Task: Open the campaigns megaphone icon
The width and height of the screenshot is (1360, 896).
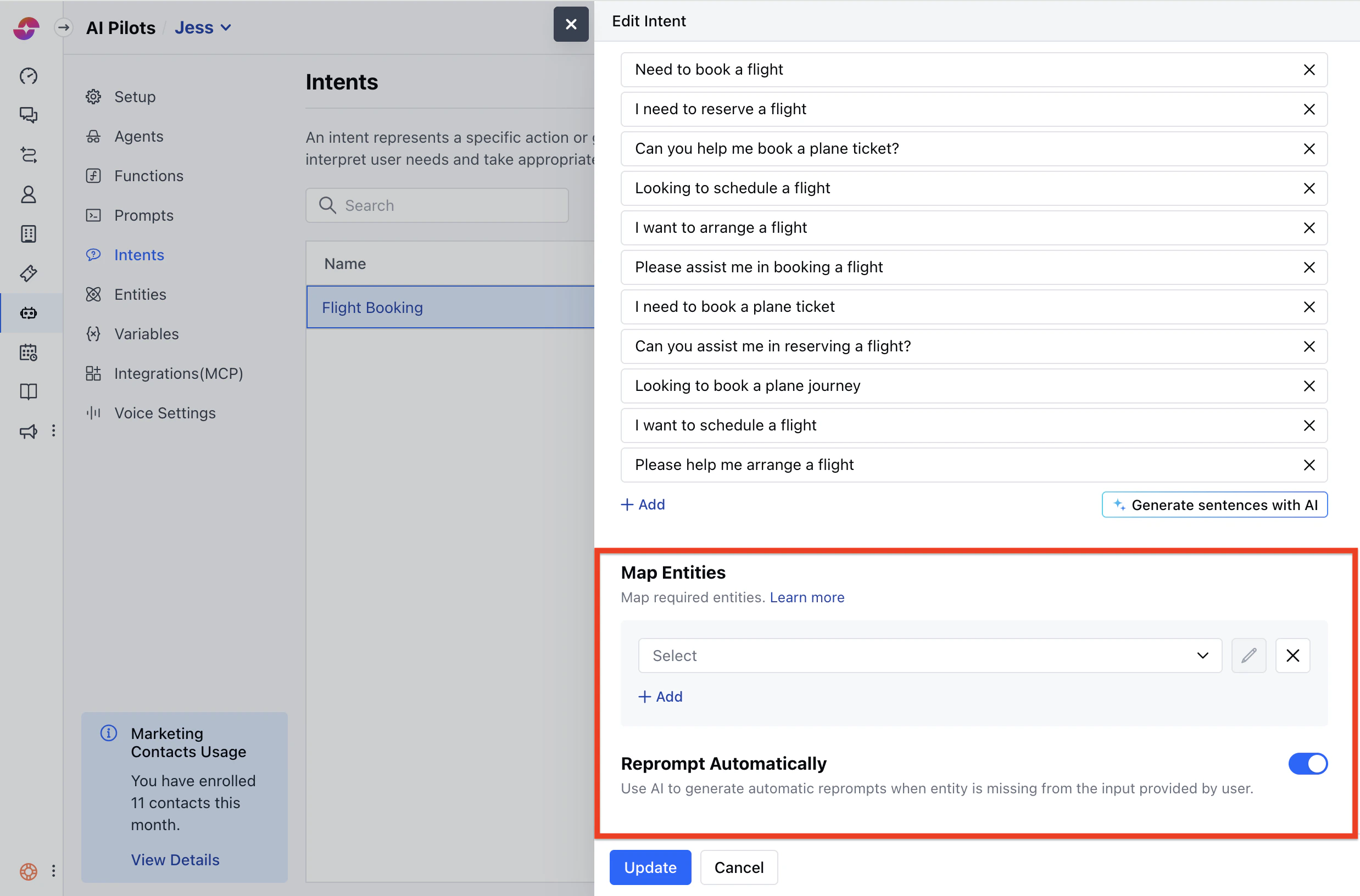Action: point(29,431)
